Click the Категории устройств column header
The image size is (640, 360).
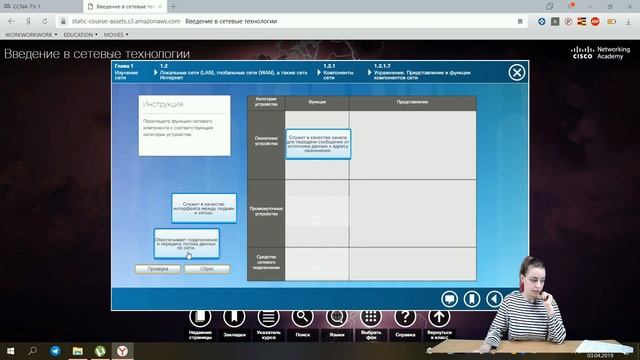coord(266,102)
